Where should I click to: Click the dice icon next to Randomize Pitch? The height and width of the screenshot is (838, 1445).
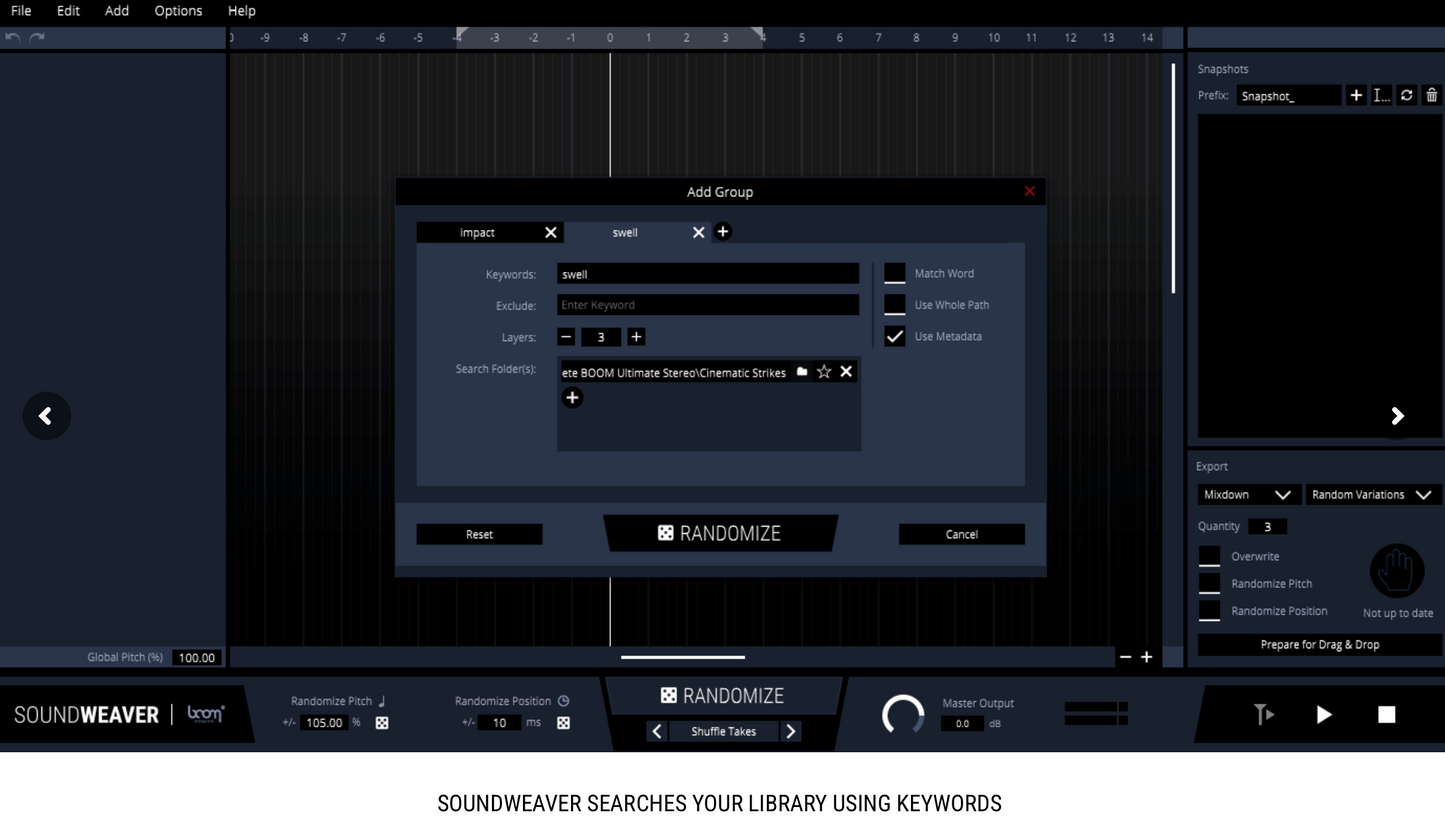tap(381, 722)
